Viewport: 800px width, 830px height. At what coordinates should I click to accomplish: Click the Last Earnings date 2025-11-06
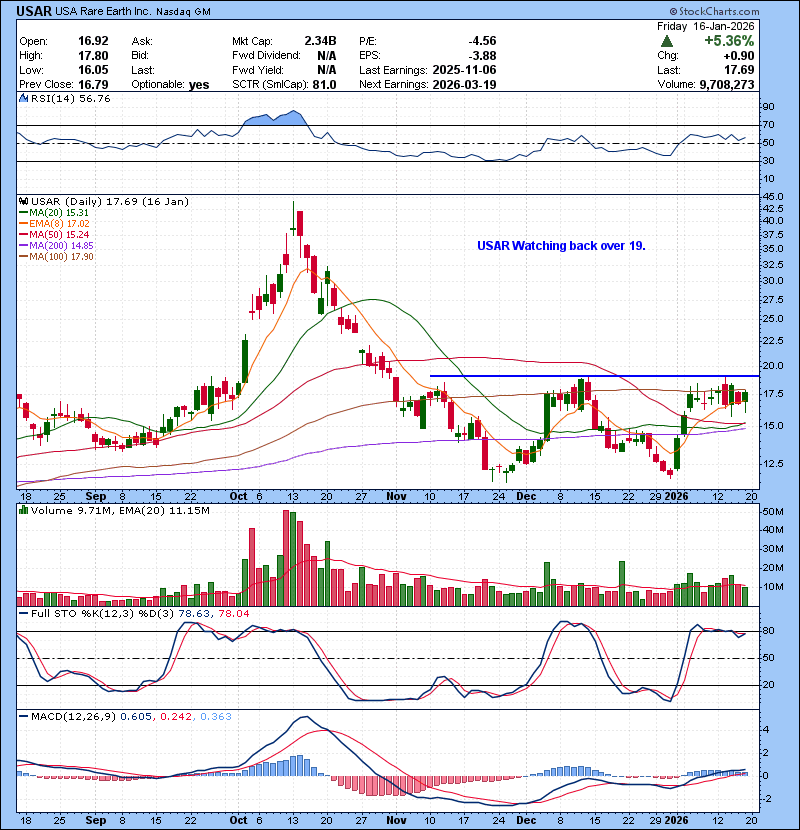pyautogui.click(x=464, y=70)
